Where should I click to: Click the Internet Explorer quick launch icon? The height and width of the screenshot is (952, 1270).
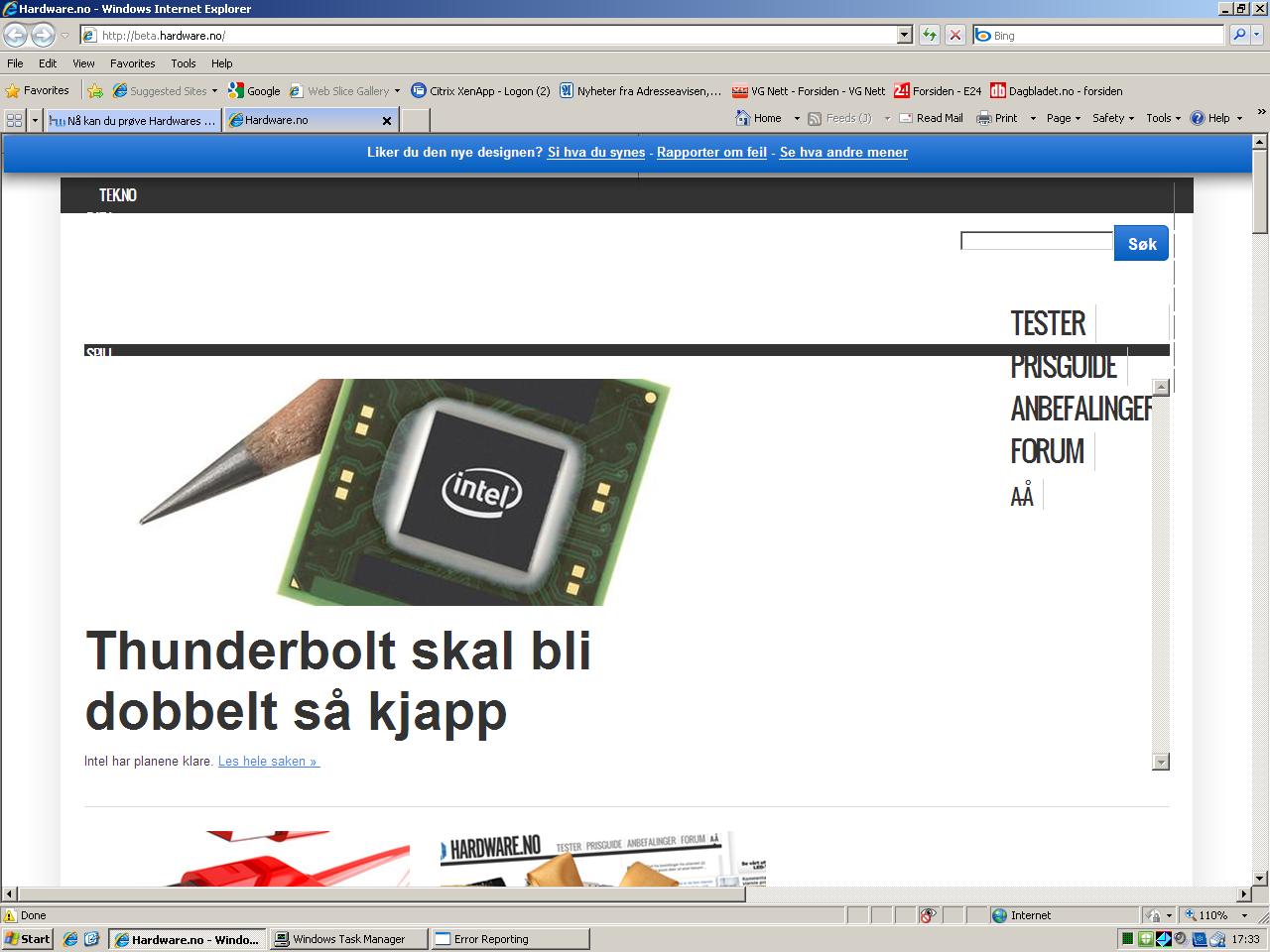tap(70, 939)
